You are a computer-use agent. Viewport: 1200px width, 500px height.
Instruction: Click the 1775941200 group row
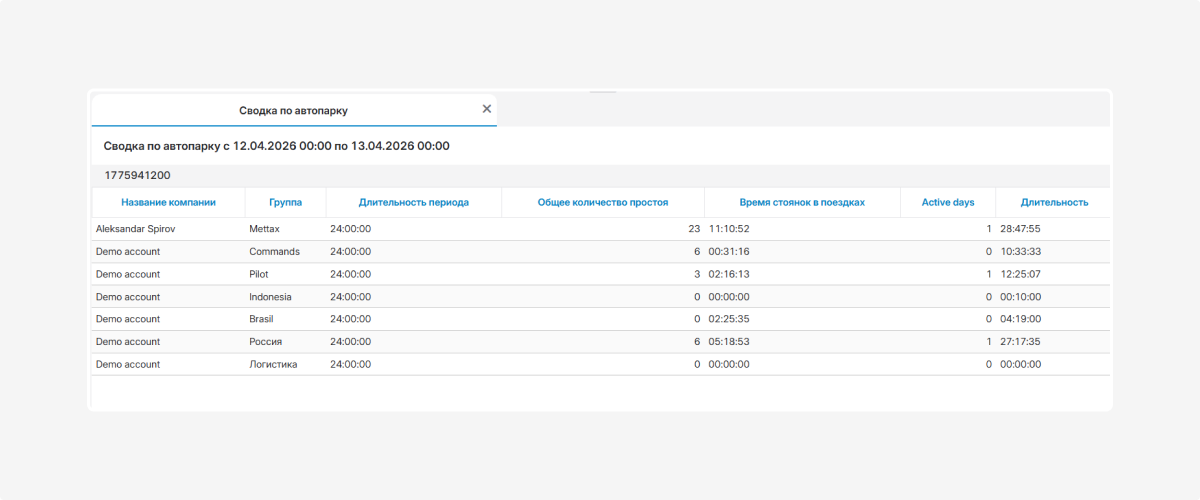(601, 175)
